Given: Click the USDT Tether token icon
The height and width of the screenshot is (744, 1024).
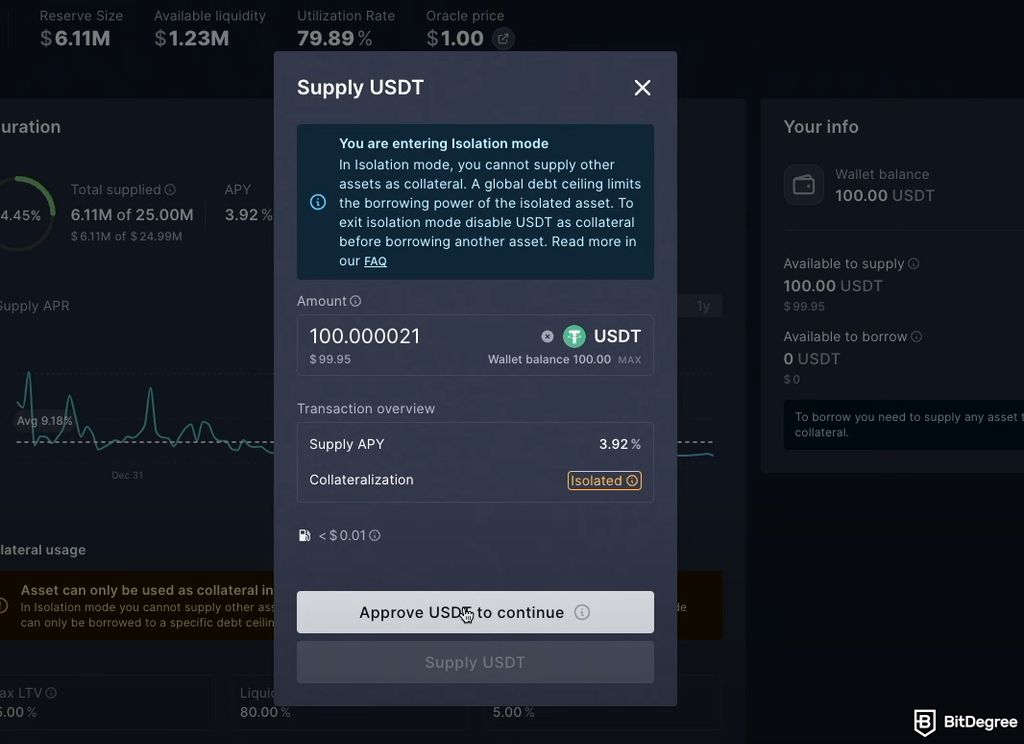Looking at the screenshot, I should [574, 336].
